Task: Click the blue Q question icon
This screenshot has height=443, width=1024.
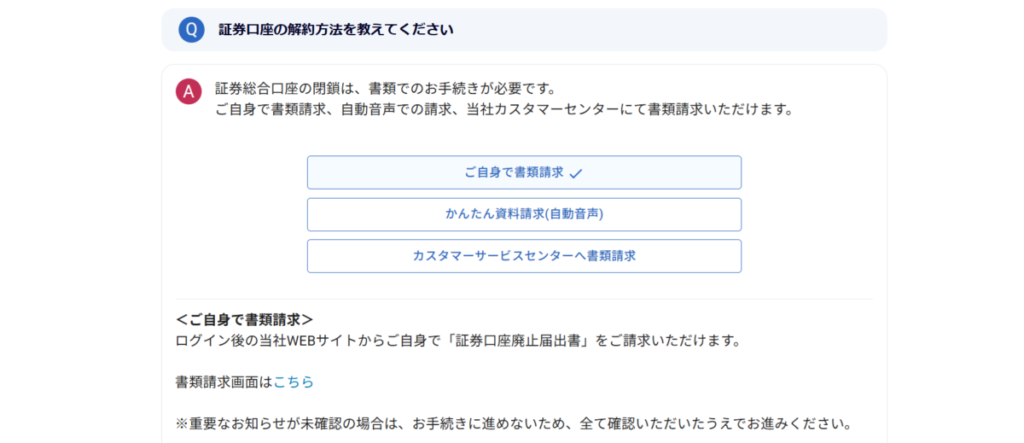Action: (191, 30)
